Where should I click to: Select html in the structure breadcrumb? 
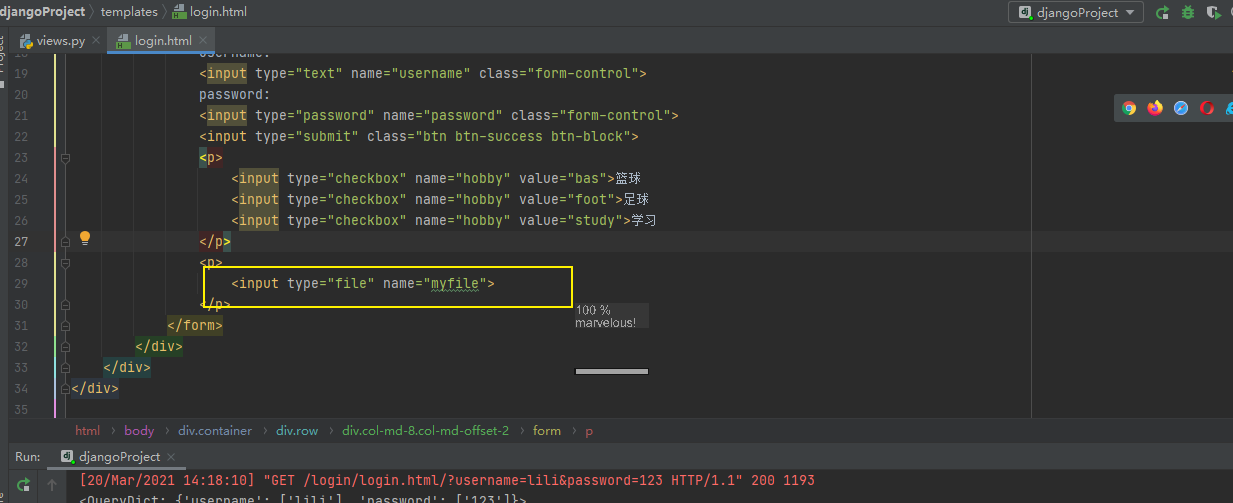coord(88,431)
